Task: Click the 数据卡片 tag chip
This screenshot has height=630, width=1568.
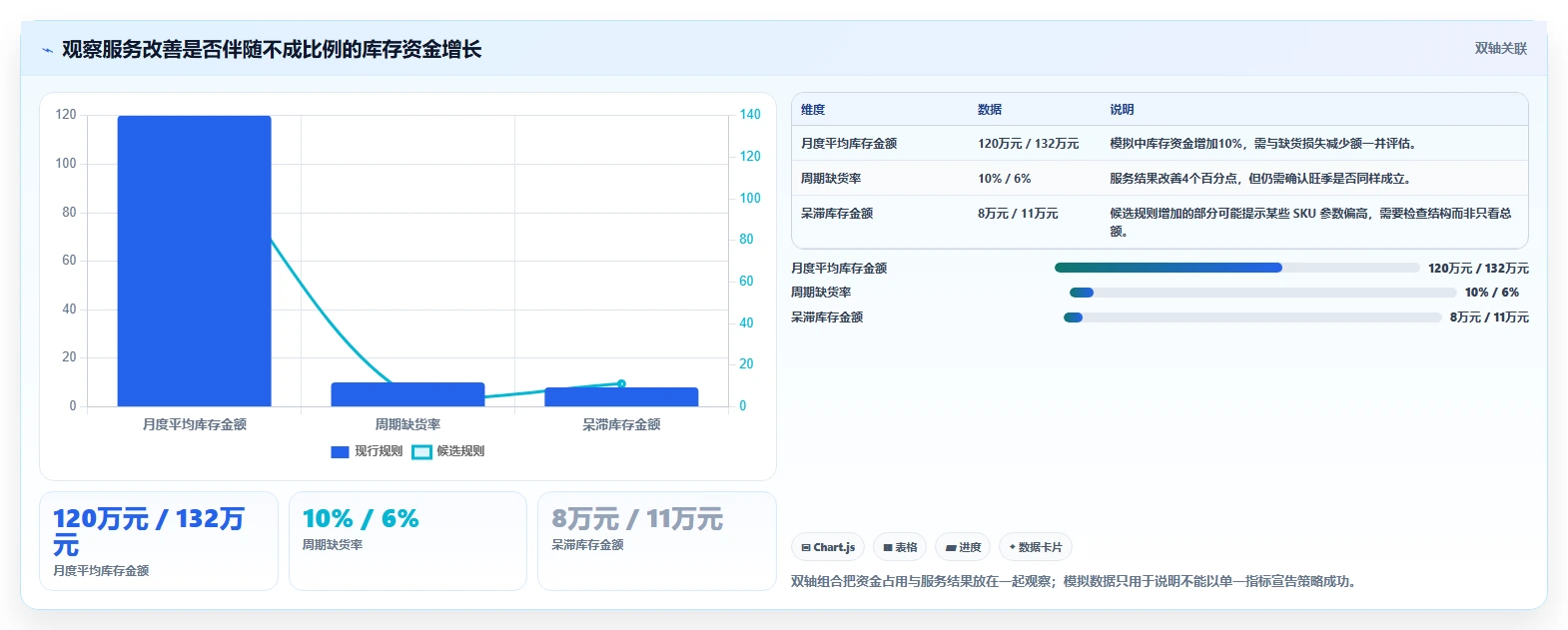Action: tap(1036, 547)
